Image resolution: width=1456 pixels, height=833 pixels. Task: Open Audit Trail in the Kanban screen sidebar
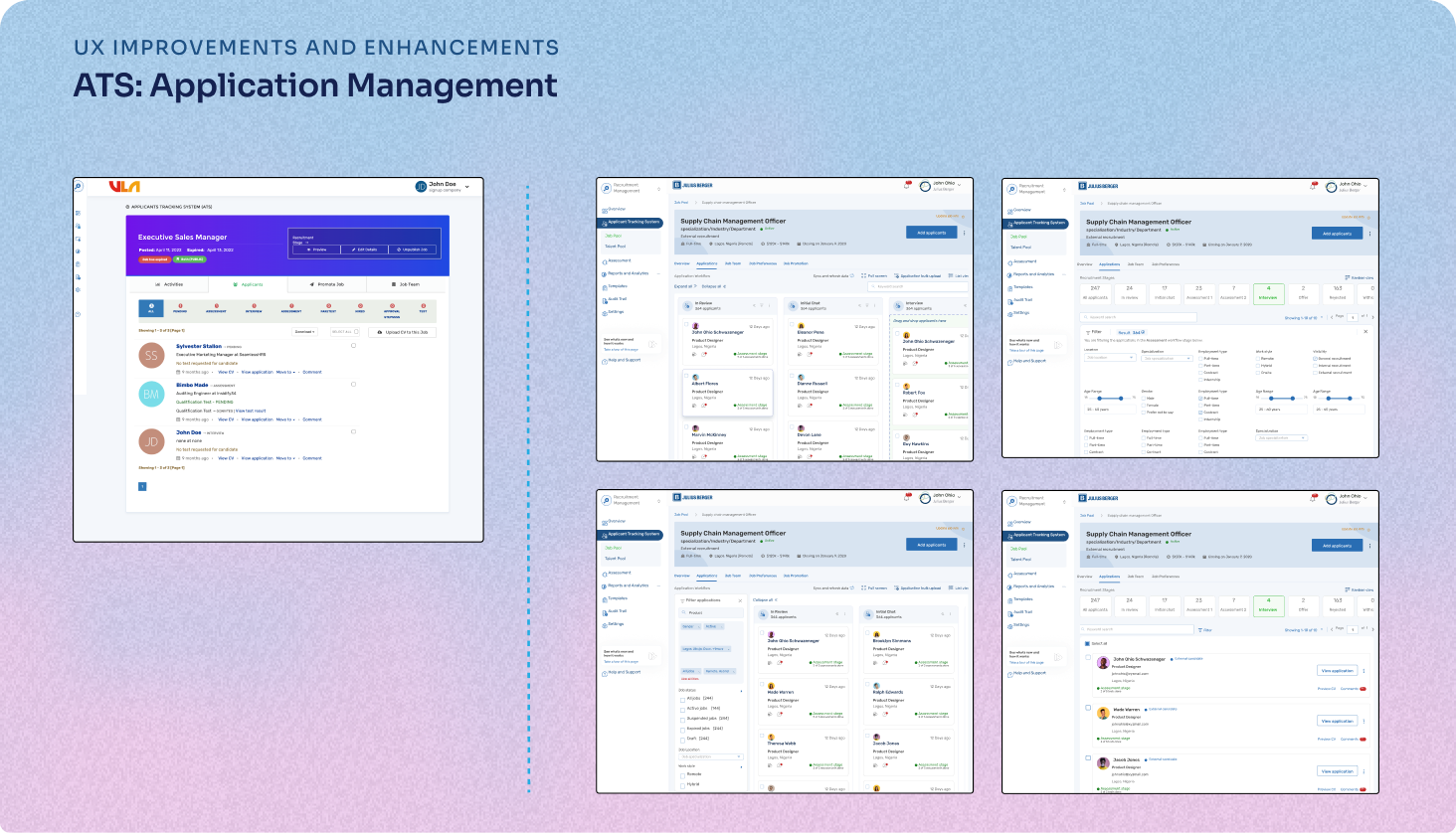[x=615, y=299]
